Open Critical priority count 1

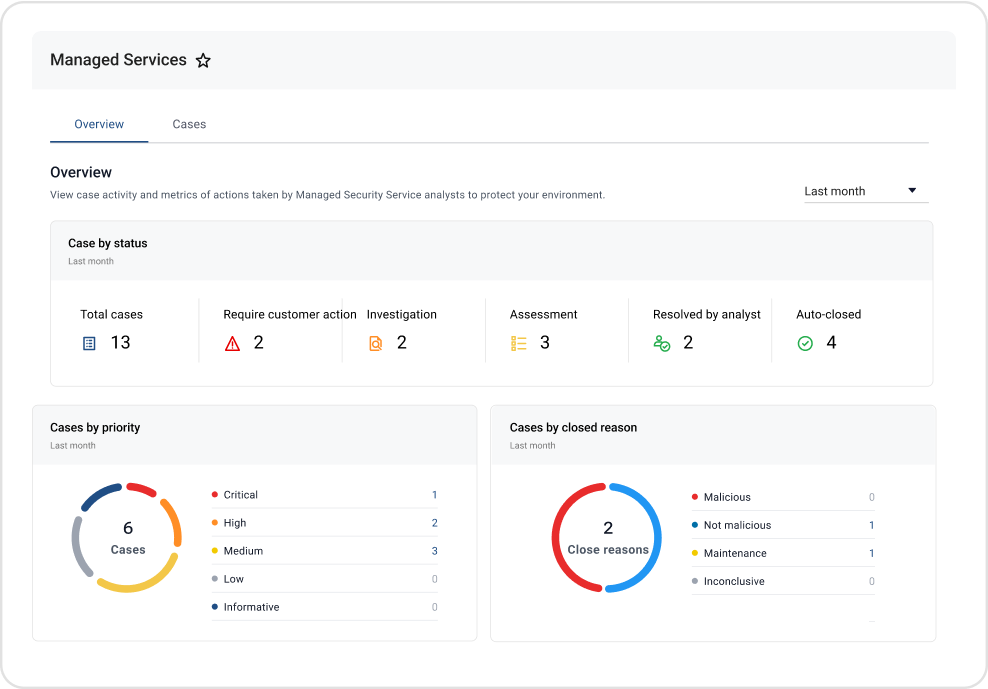(434, 495)
